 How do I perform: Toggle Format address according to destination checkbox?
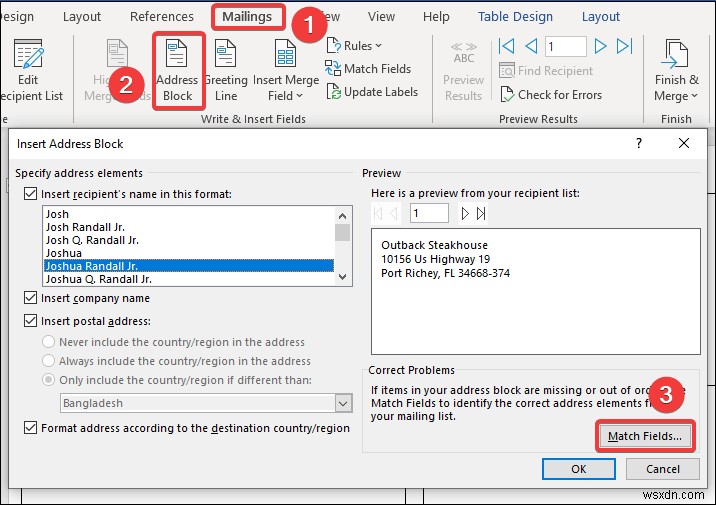[30, 428]
